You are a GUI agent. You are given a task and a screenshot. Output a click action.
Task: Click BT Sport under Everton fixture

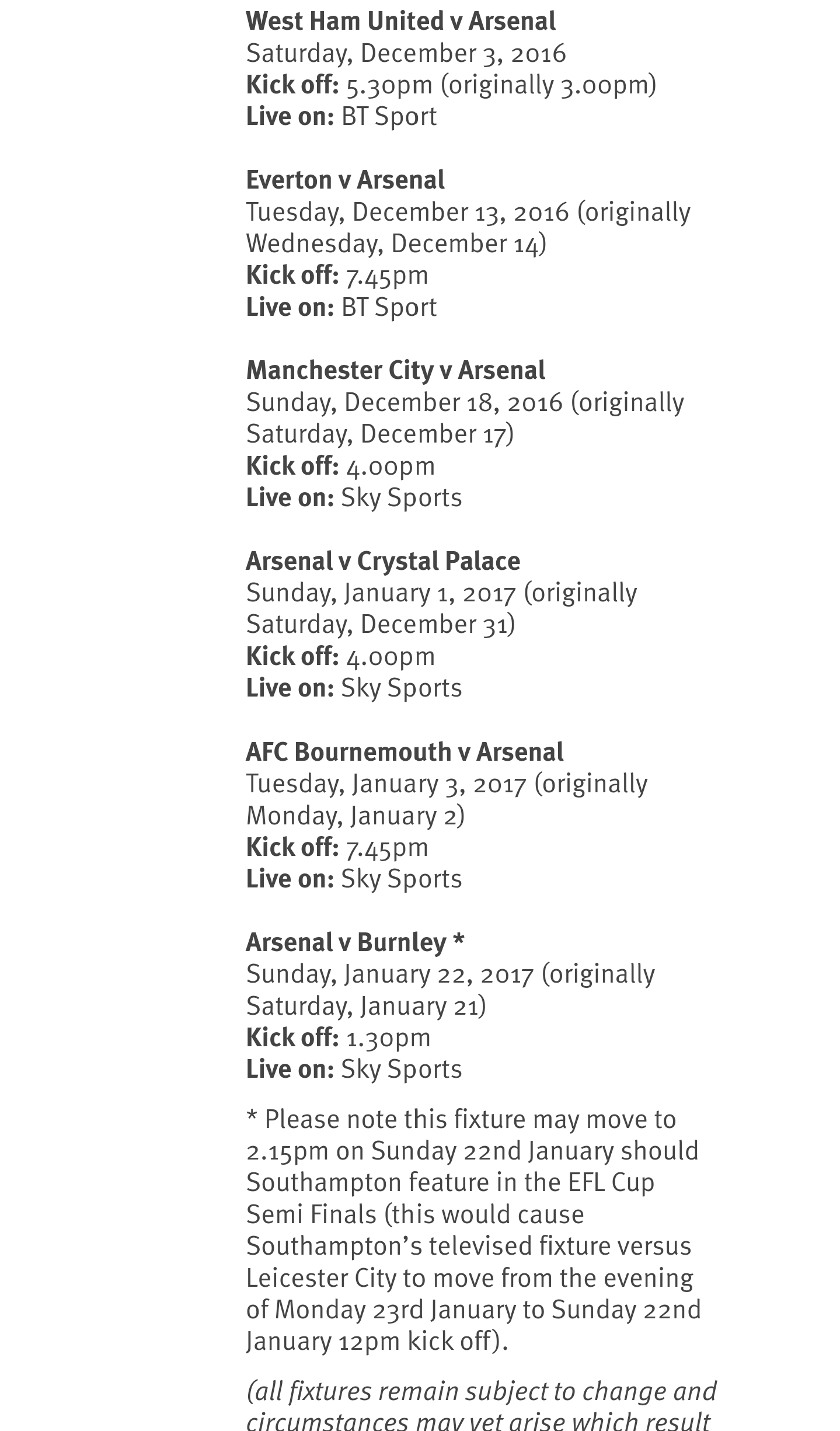(x=389, y=308)
